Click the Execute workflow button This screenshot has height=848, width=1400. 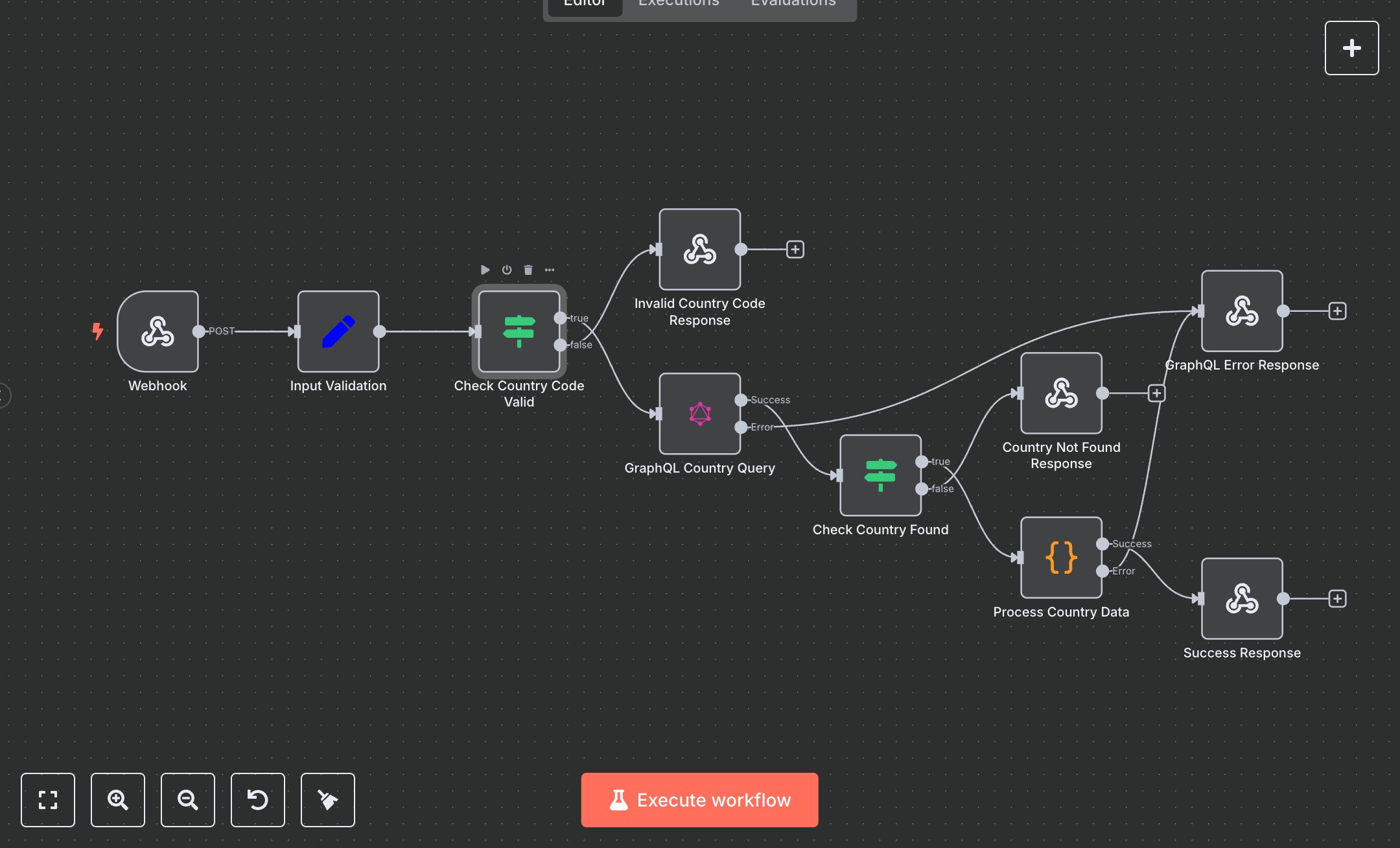tap(699, 800)
